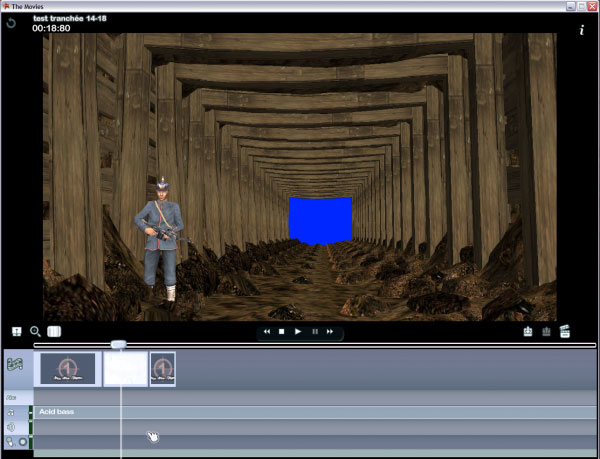Image resolution: width=600 pixels, height=459 pixels.
Task: Click the back arrow icon beside the movie title
Action: pos(11,23)
